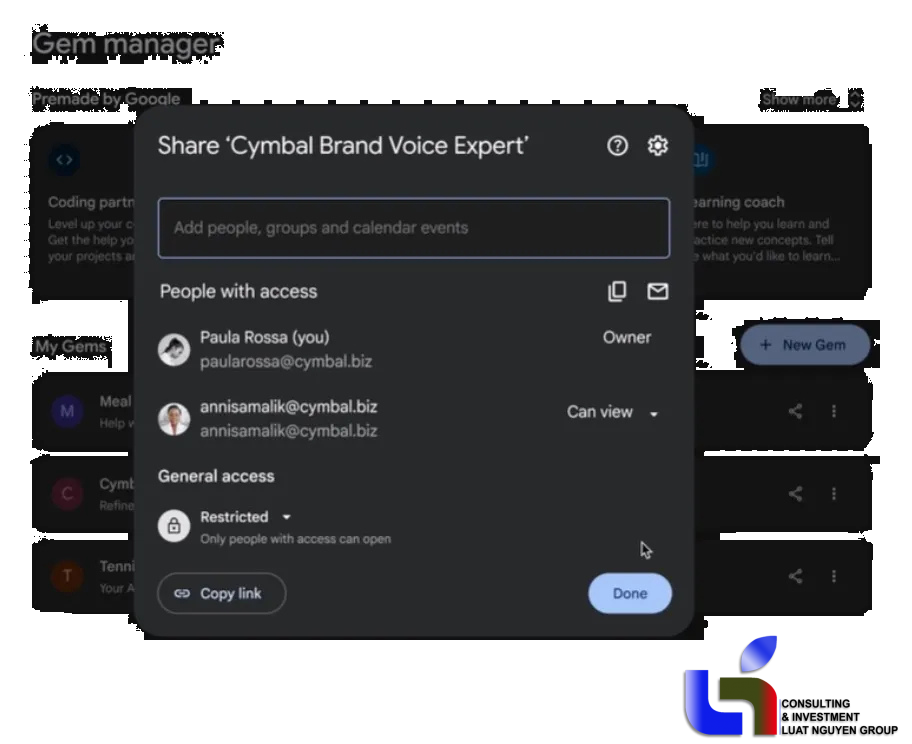Open more options on the Meal gem row

click(x=834, y=411)
